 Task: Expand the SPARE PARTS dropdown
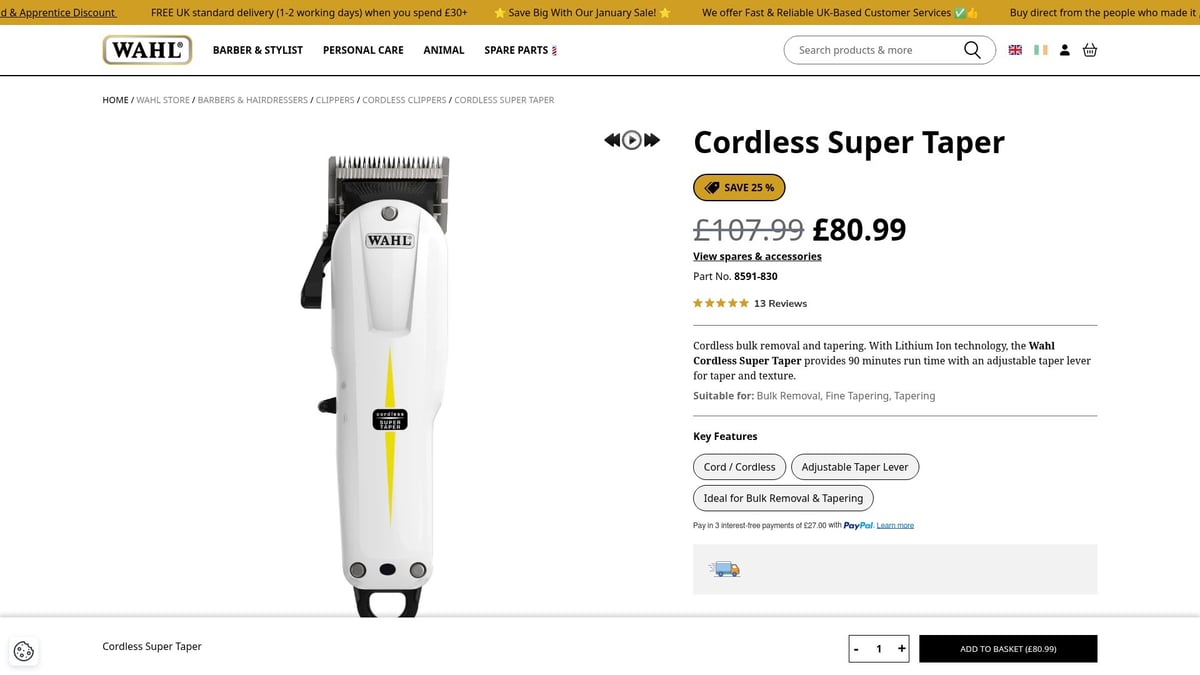520,49
